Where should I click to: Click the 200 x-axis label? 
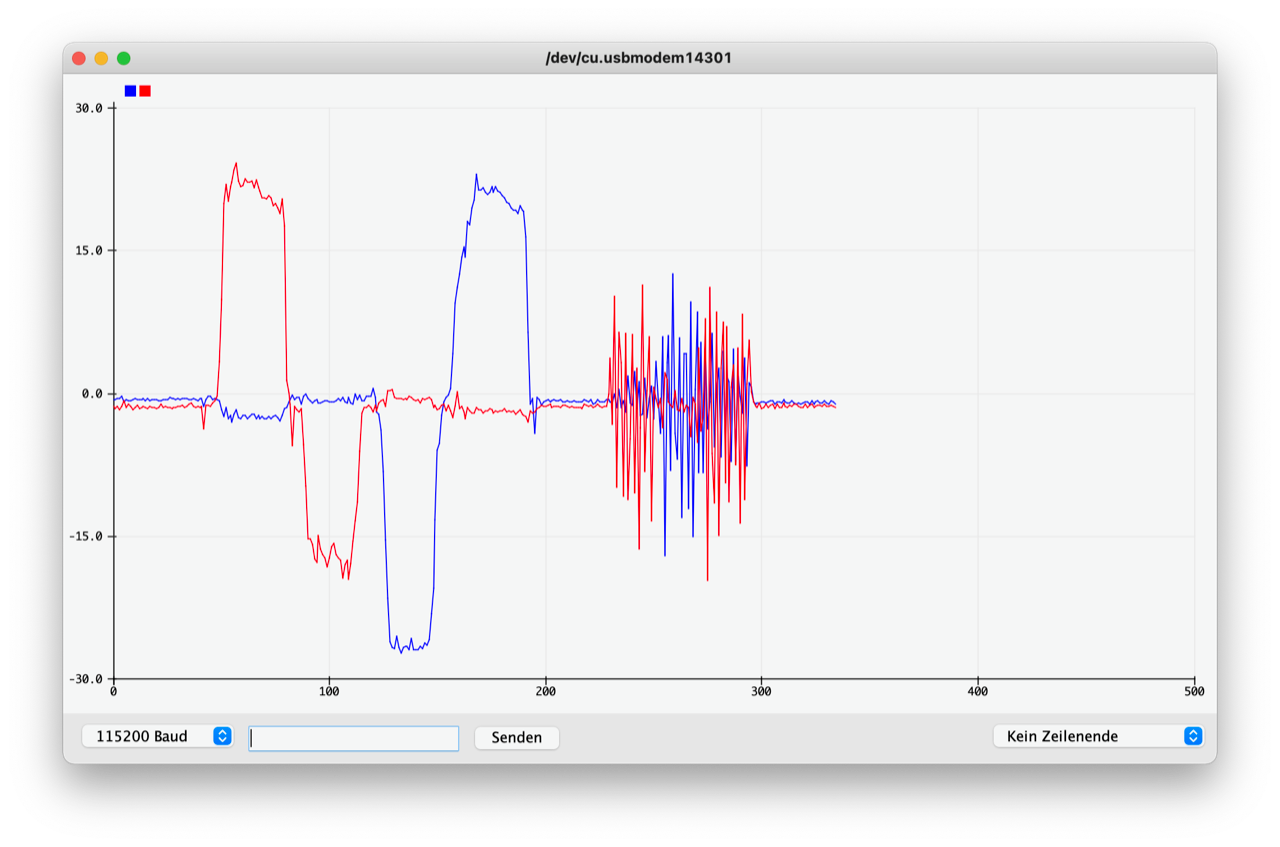click(x=546, y=691)
